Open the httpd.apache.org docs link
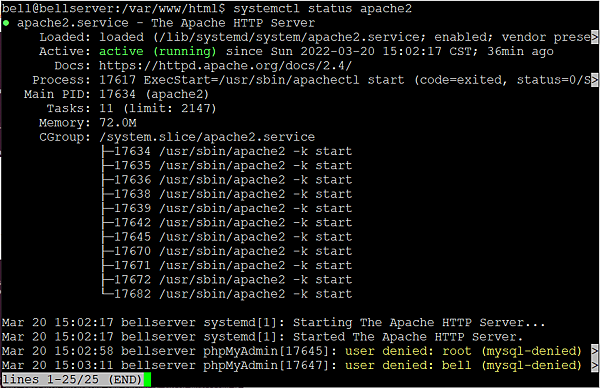The height and width of the screenshot is (388, 600). [225, 66]
